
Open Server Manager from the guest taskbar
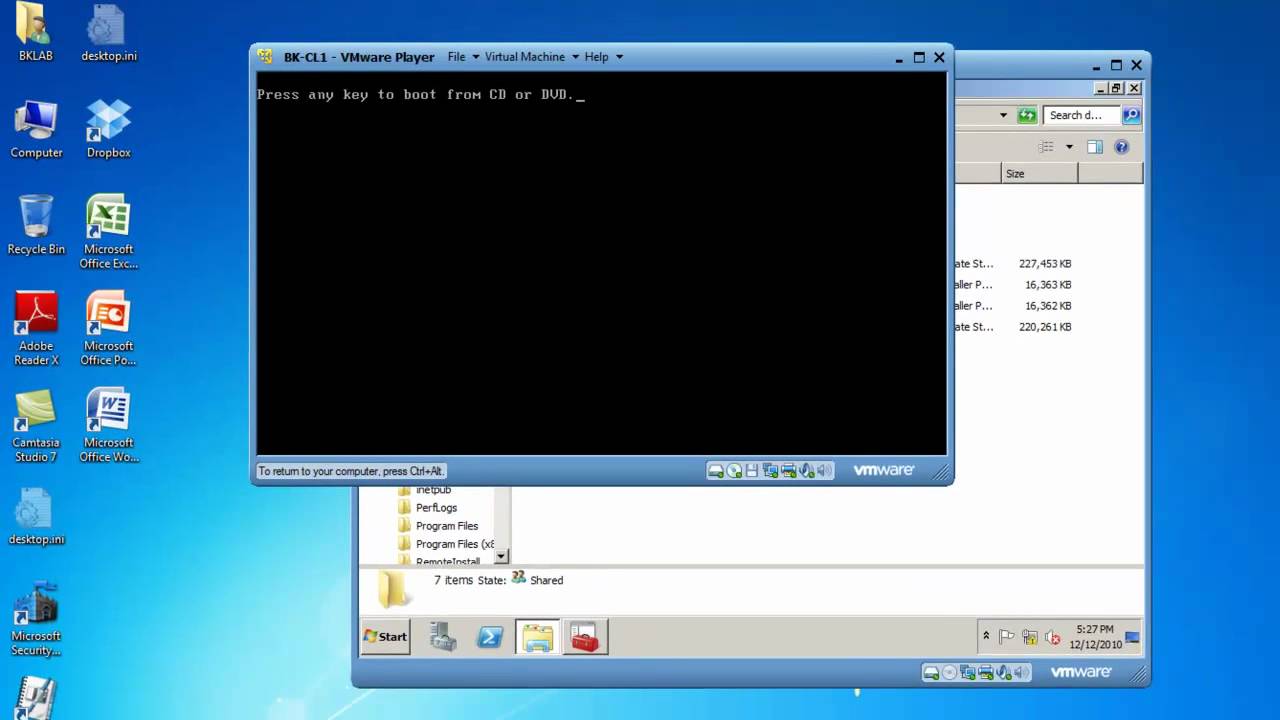click(x=443, y=637)
